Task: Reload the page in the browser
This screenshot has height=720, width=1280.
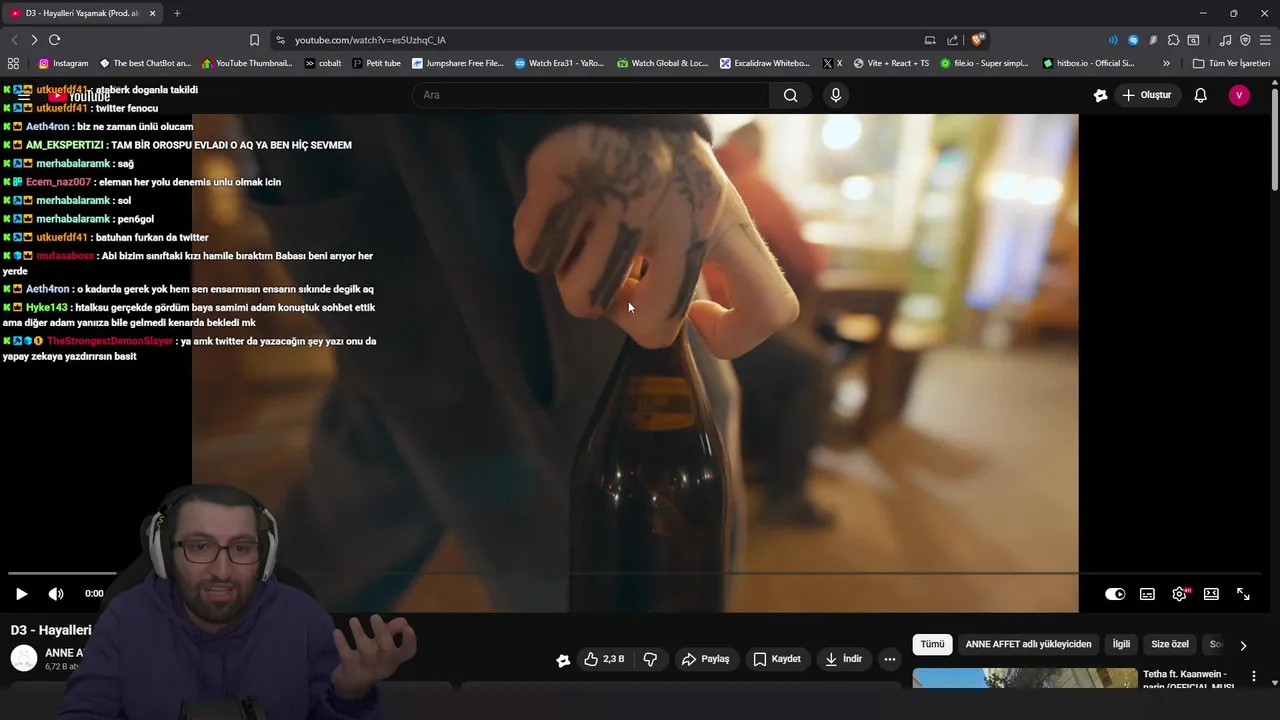Action: pyautogui.click(x=54, y=40)
